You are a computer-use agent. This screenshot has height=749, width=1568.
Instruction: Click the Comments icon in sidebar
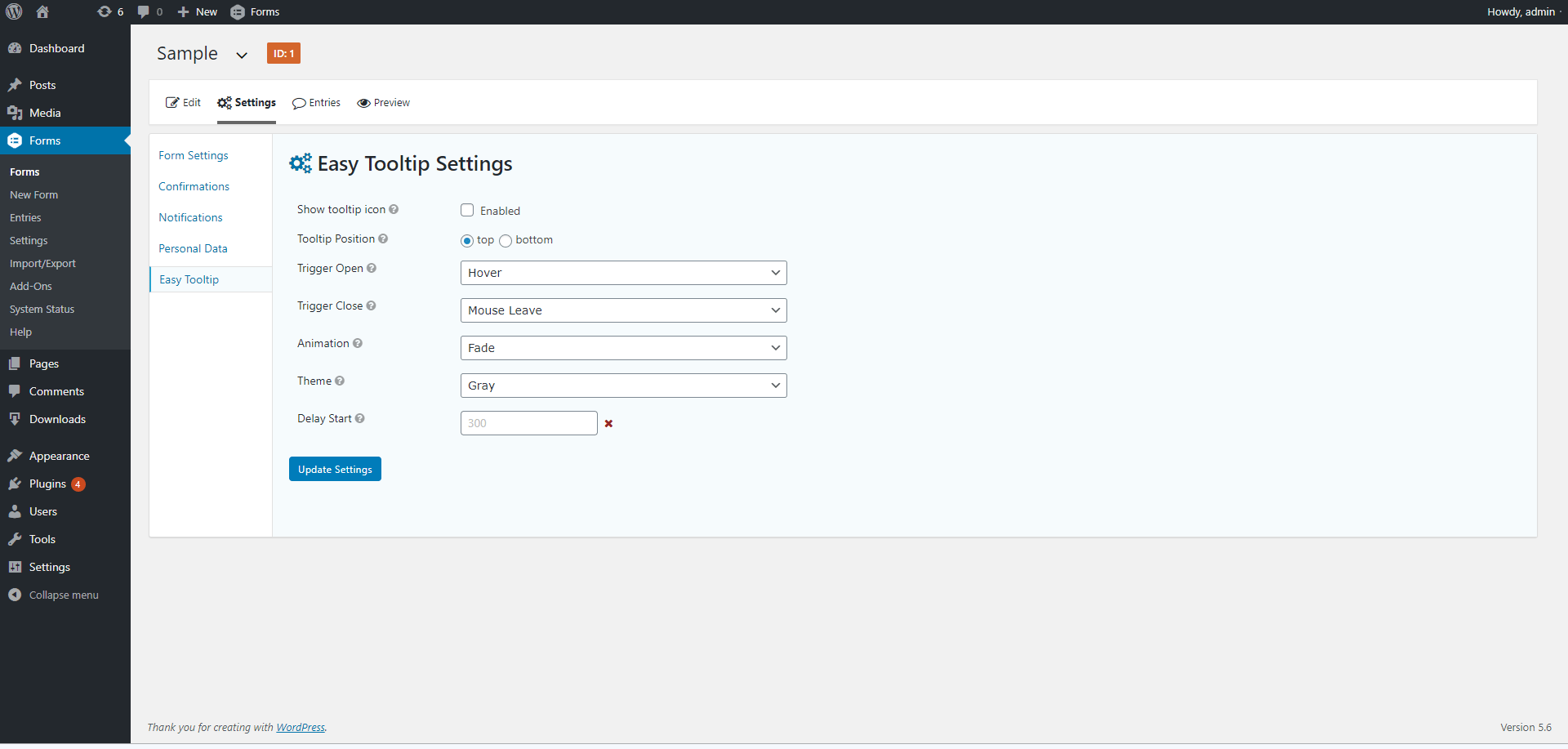coord(15,391)
